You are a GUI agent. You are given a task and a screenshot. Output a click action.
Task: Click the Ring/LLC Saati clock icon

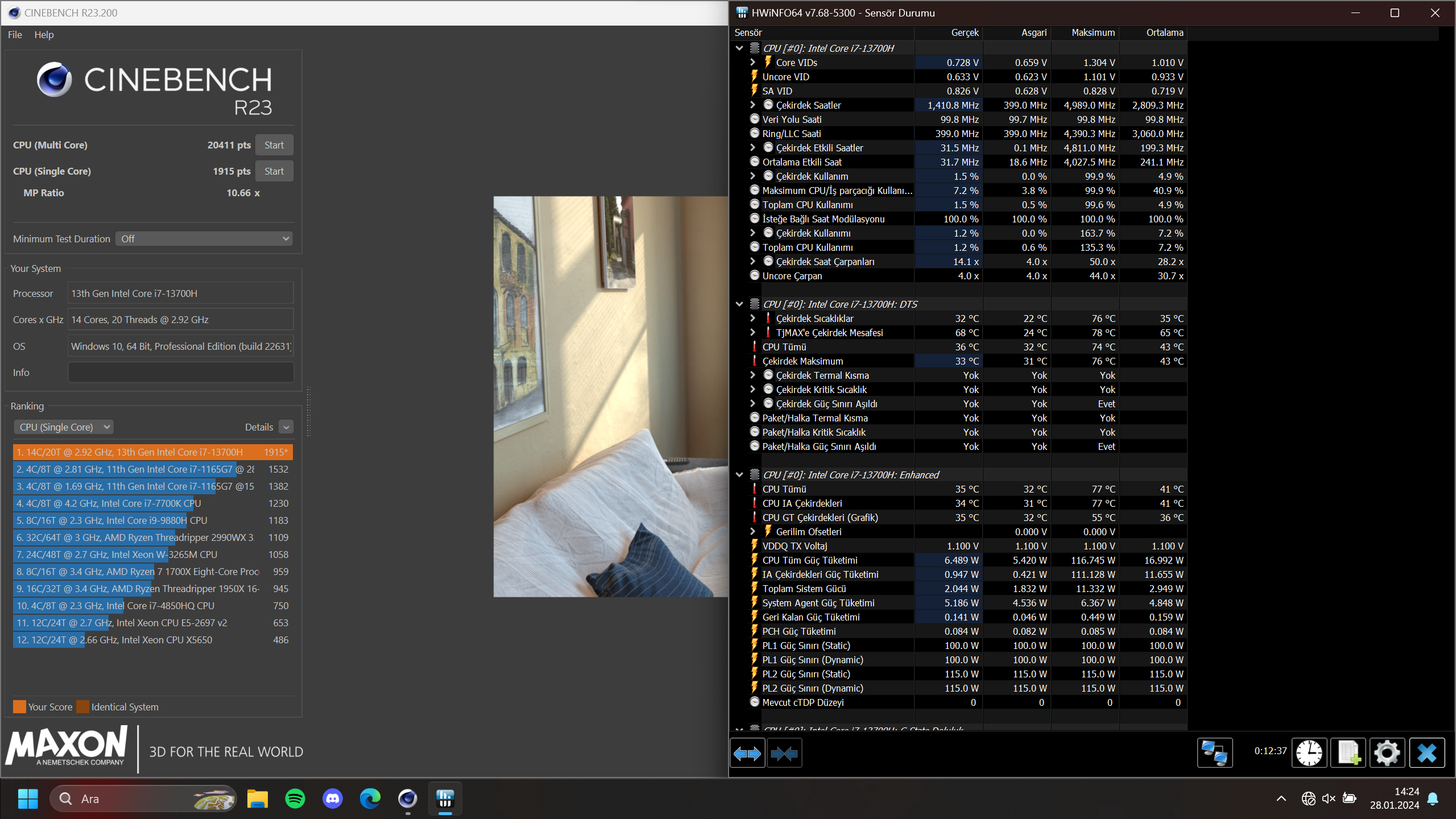[x=755, y=133]
